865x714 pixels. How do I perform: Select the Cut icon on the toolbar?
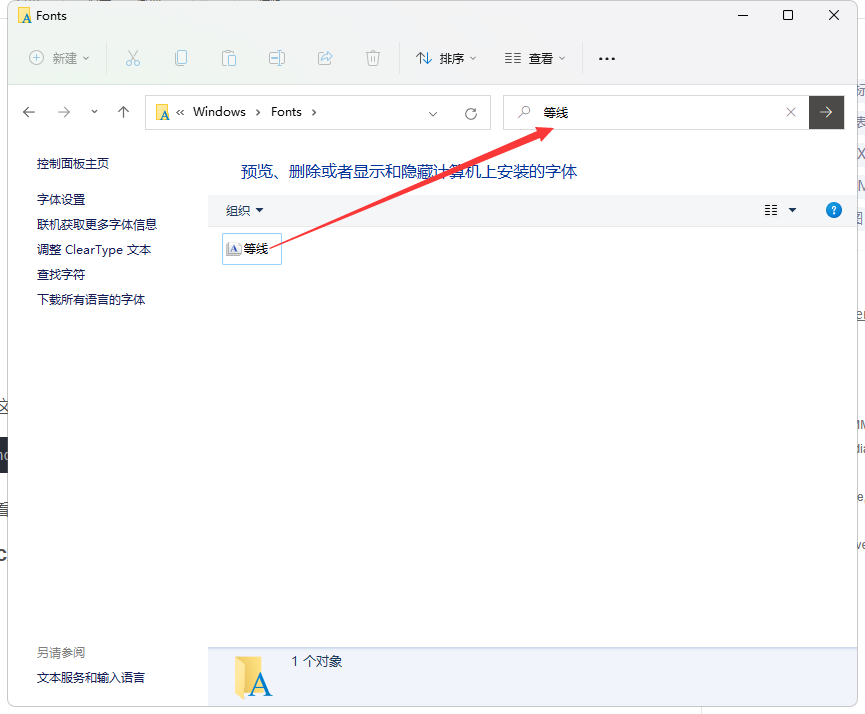(133, 58)
